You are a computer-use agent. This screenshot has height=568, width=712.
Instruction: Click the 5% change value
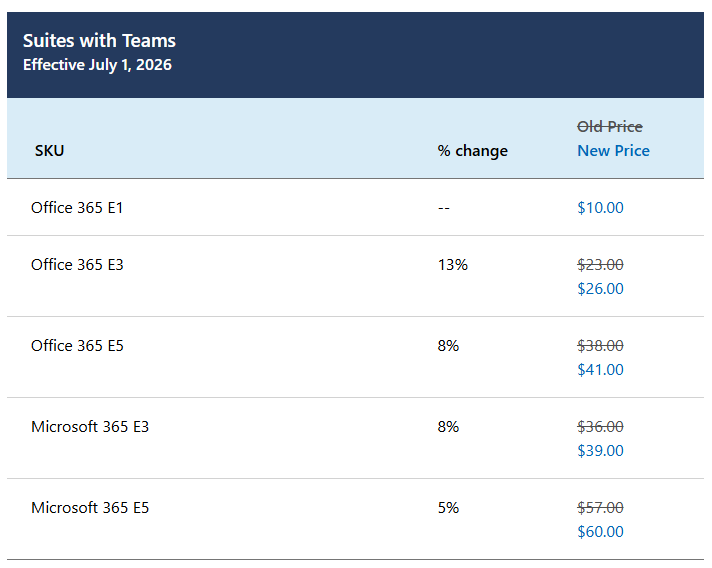[448, 508]
